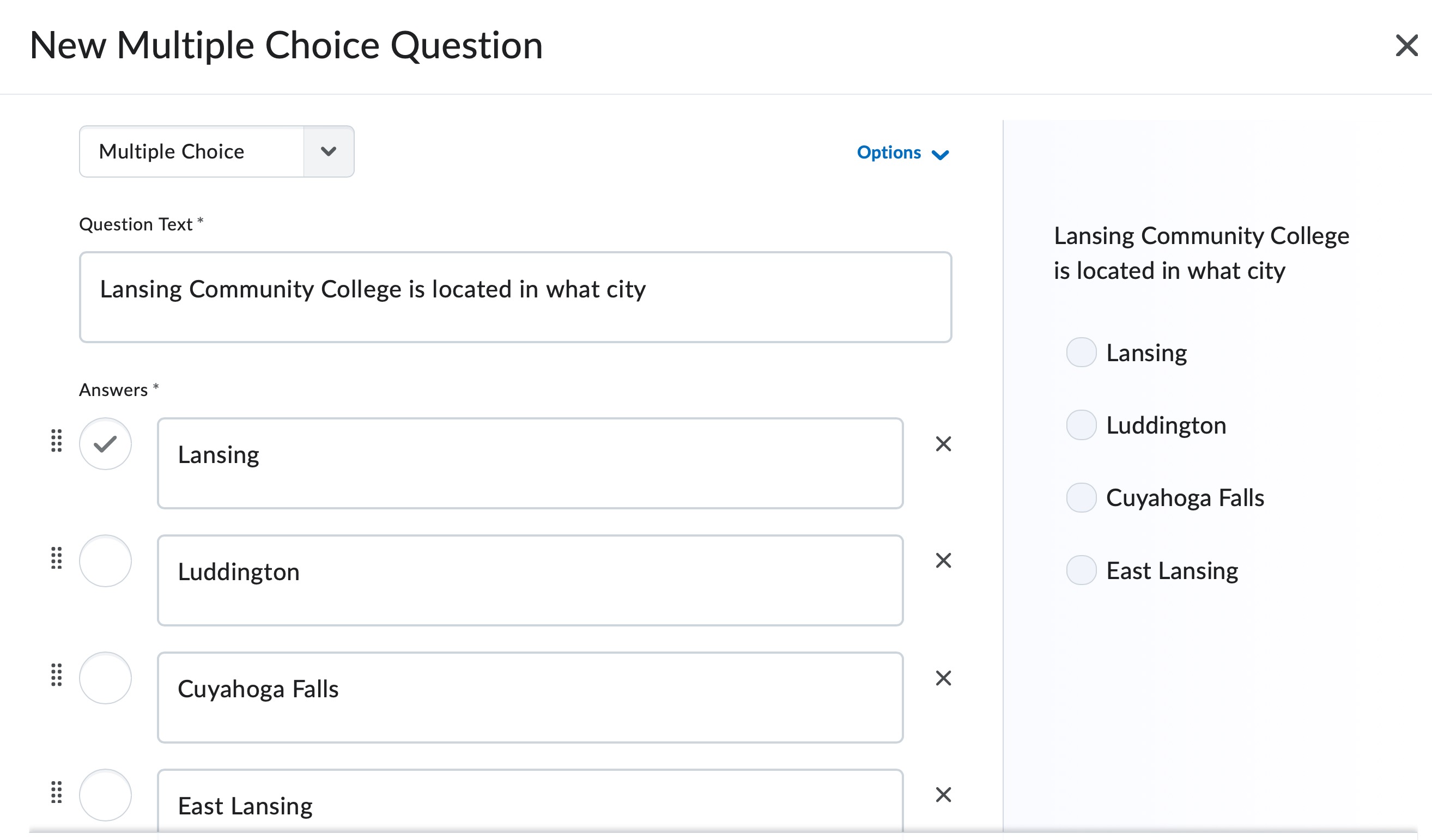Screen dimensions: 1432x840
Task: Click the Luddington answer text field
Action: pyautogui.click(x=530, y=581)
